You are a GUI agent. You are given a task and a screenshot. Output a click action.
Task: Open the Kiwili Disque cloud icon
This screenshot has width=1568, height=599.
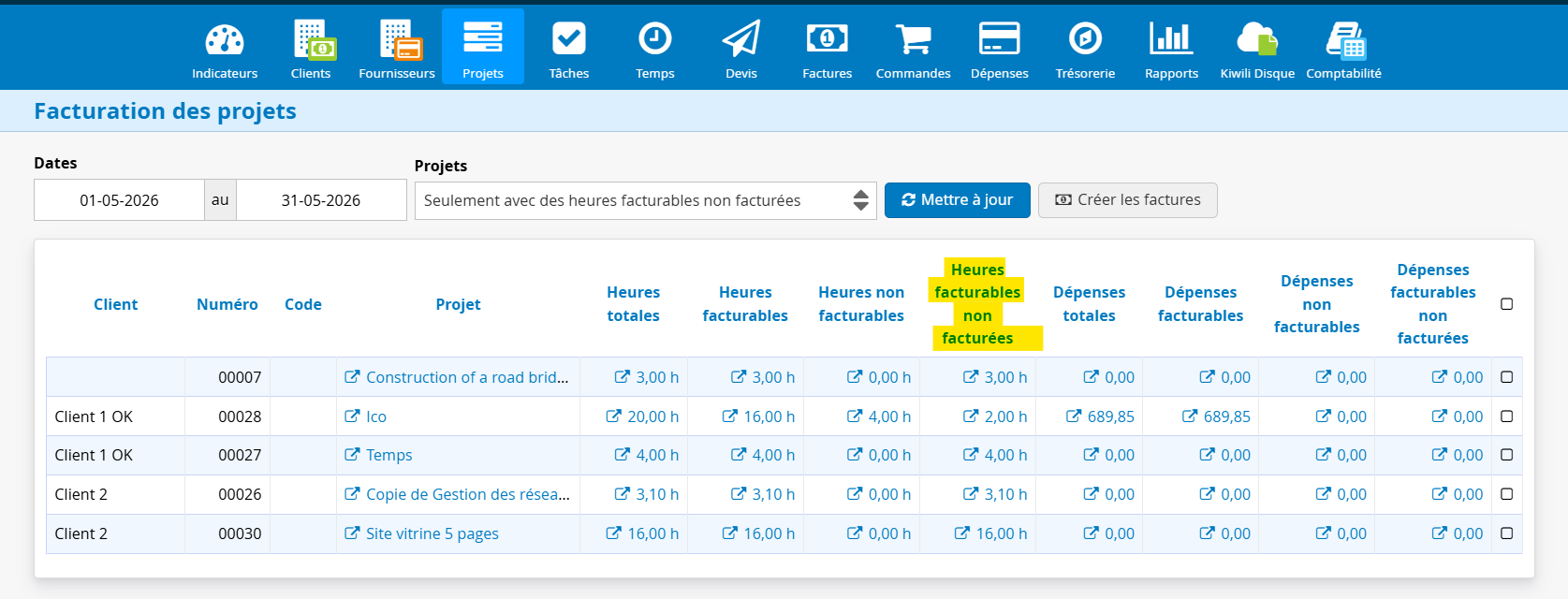(x=1257, y=39)
